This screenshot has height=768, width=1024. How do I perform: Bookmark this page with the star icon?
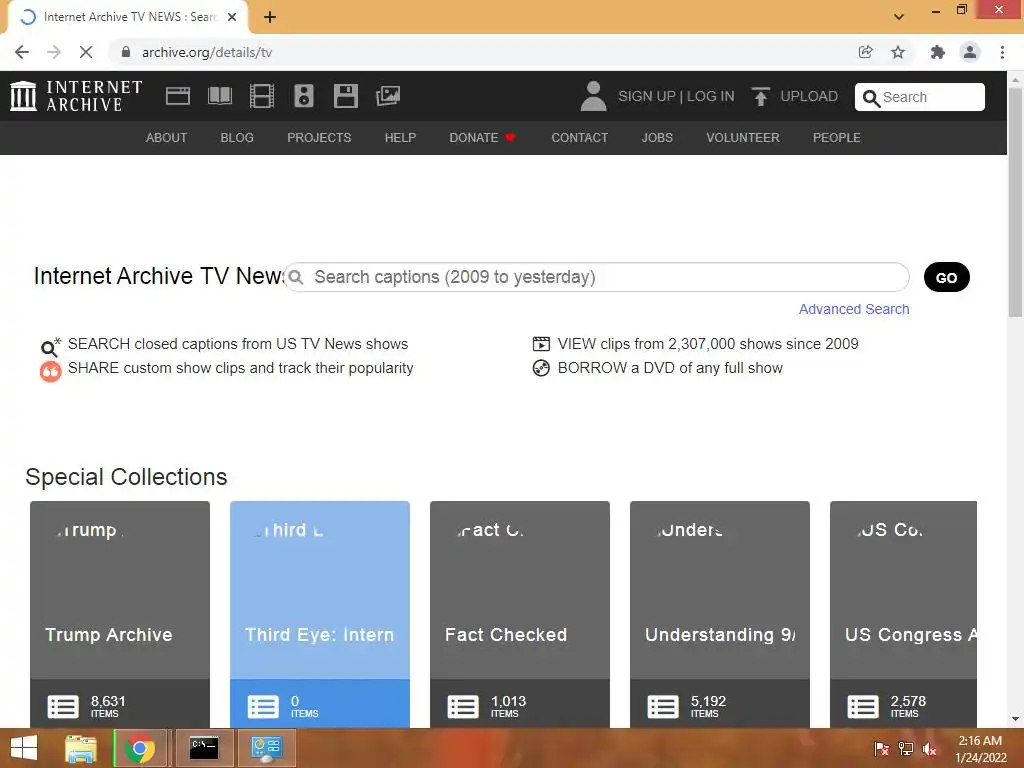coord(898,52)
